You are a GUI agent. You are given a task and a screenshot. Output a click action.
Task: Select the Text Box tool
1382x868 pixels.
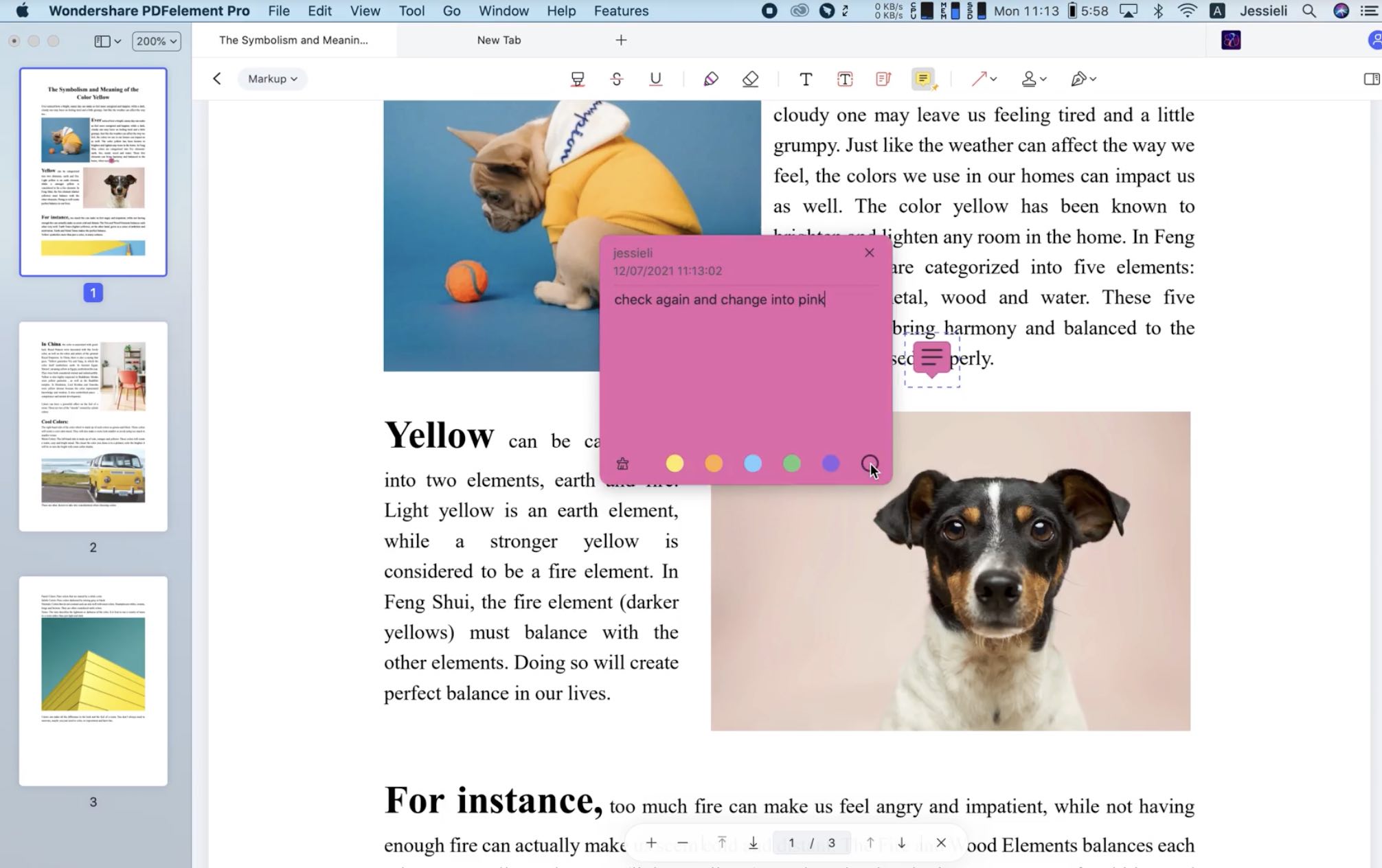845,79
